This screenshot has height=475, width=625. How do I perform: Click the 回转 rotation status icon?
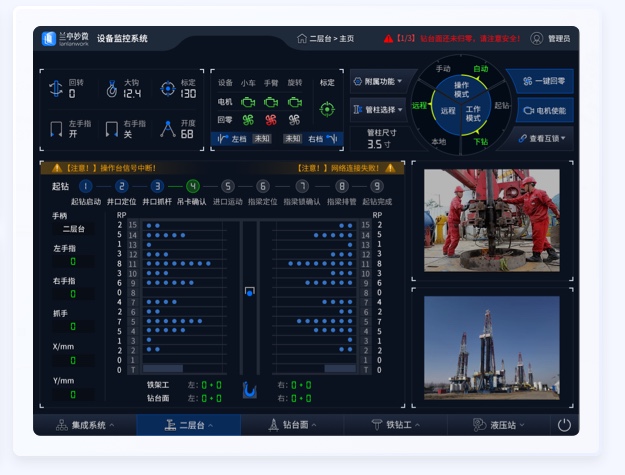click(x=56, y=89)
